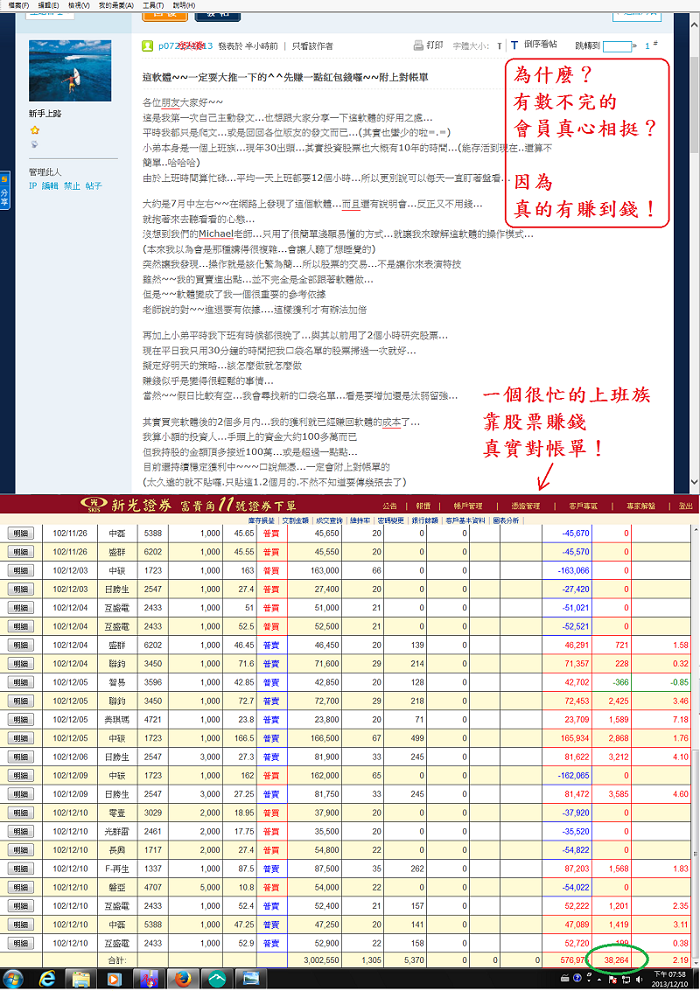Screen dimensions: 700x991
Task: Click 明細 for the 4721 stock row
Action: (x=20, y=720)
